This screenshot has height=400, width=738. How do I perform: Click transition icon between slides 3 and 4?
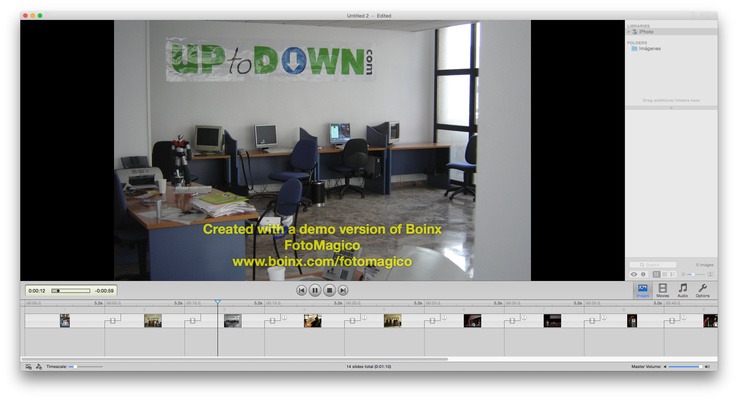[273, 321]
